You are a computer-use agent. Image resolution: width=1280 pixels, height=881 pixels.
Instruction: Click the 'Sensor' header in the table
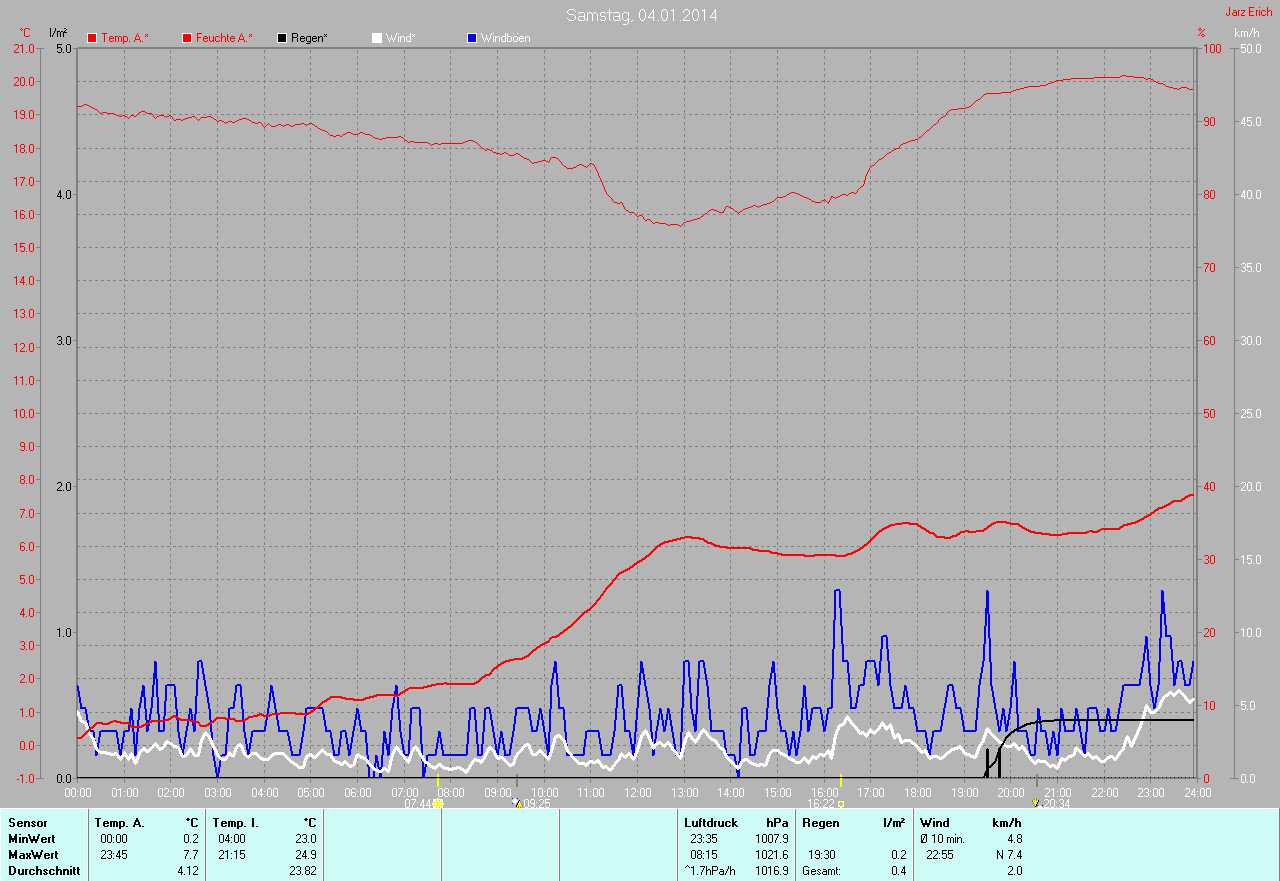(x=27, y=822)
